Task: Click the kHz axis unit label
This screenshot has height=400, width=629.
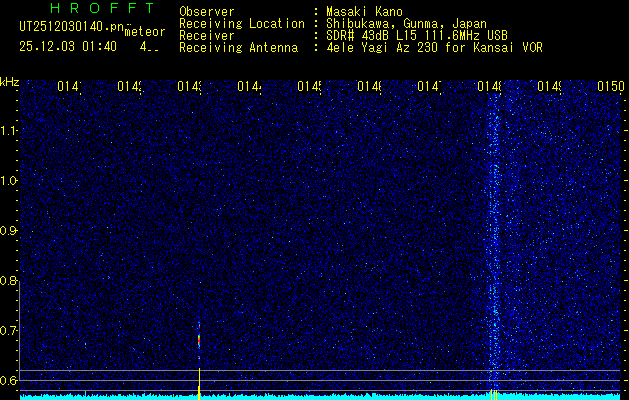Action: coord(9,82)
